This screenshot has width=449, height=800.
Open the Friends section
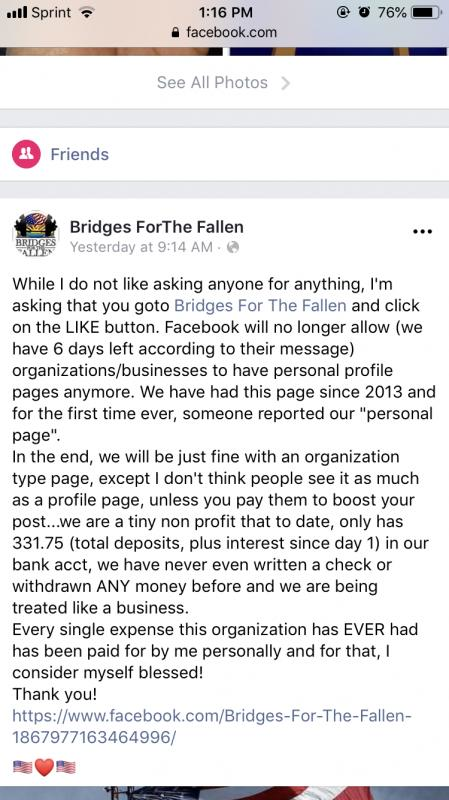[x=80, y=154]
